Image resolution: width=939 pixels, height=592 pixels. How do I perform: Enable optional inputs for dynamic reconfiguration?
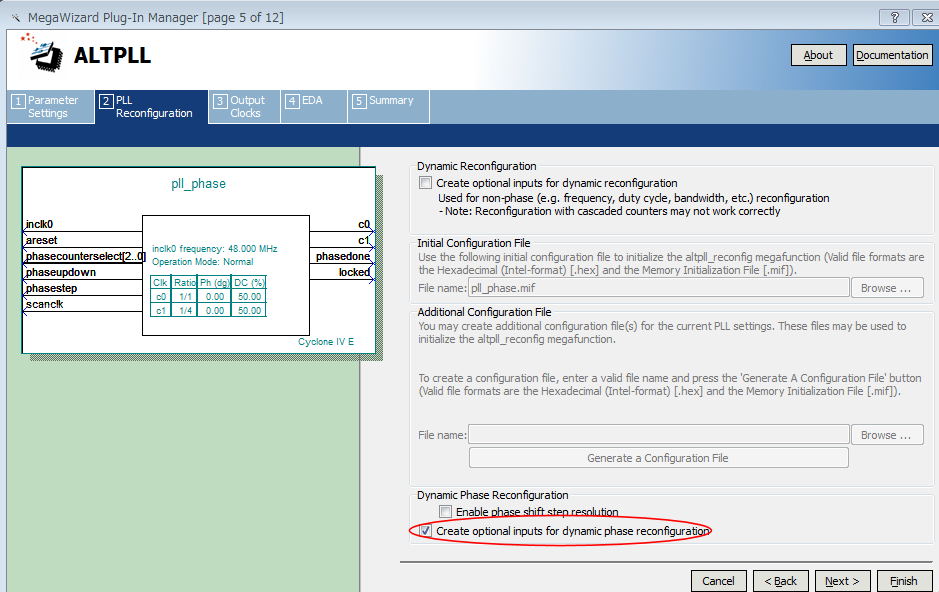[x=425, y=183]
